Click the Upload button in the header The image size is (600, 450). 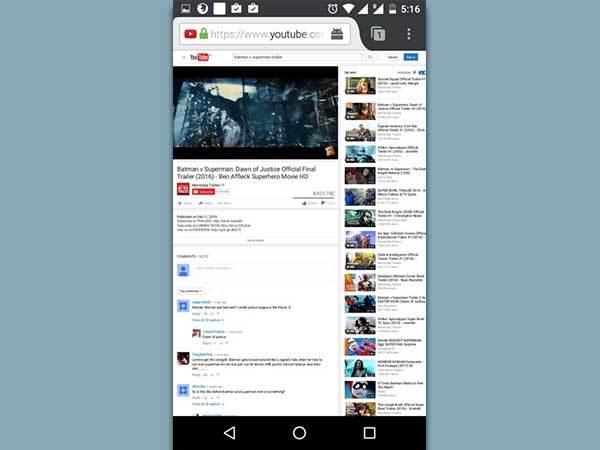point(394,58)
